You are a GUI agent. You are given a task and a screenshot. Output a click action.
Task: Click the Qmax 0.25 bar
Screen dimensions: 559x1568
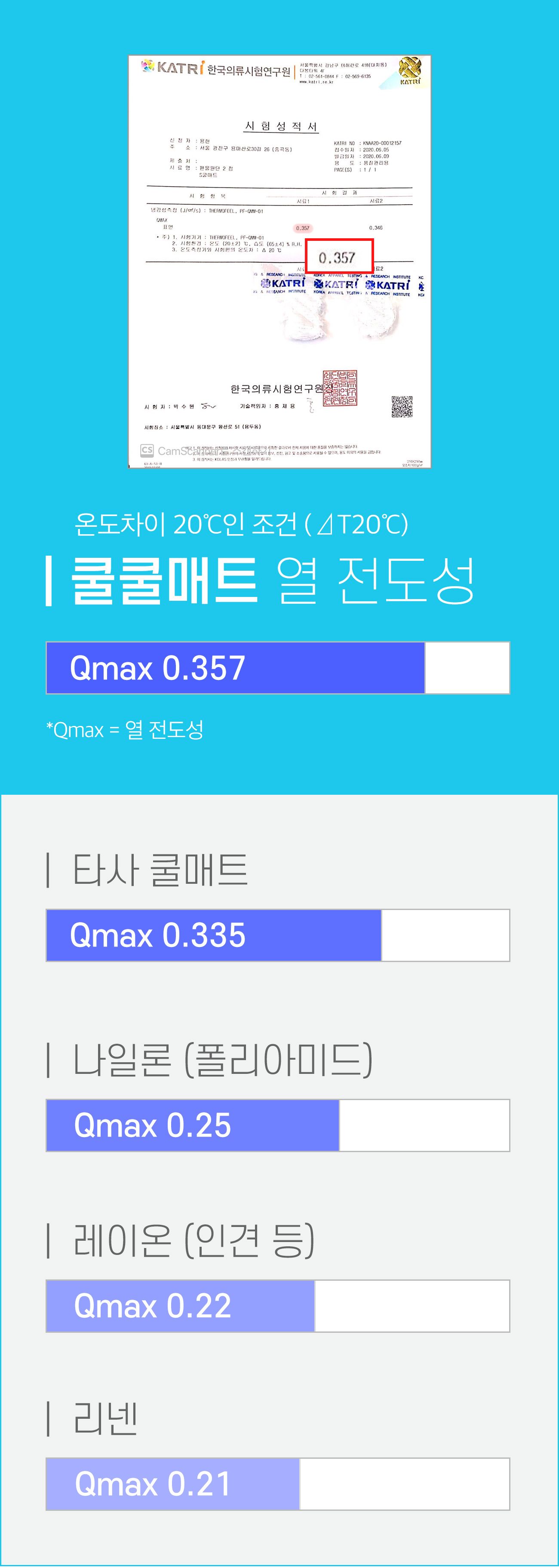coord(192,1125)
